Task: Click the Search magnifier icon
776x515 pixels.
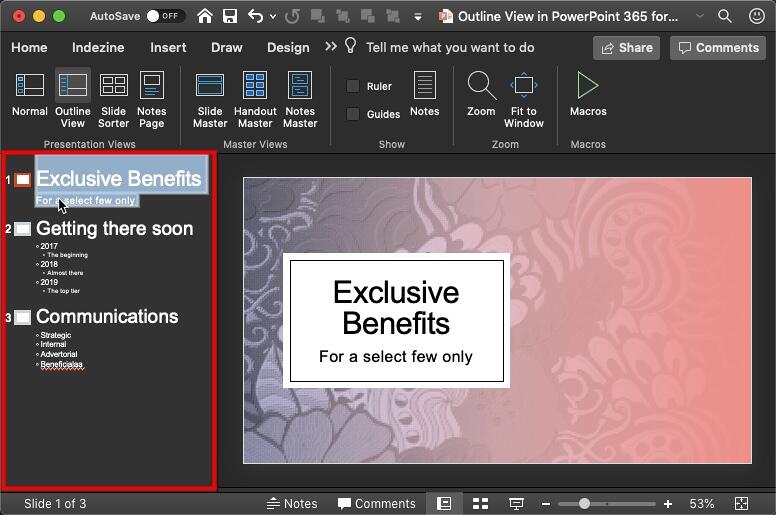Action: [x=725, y=16]
